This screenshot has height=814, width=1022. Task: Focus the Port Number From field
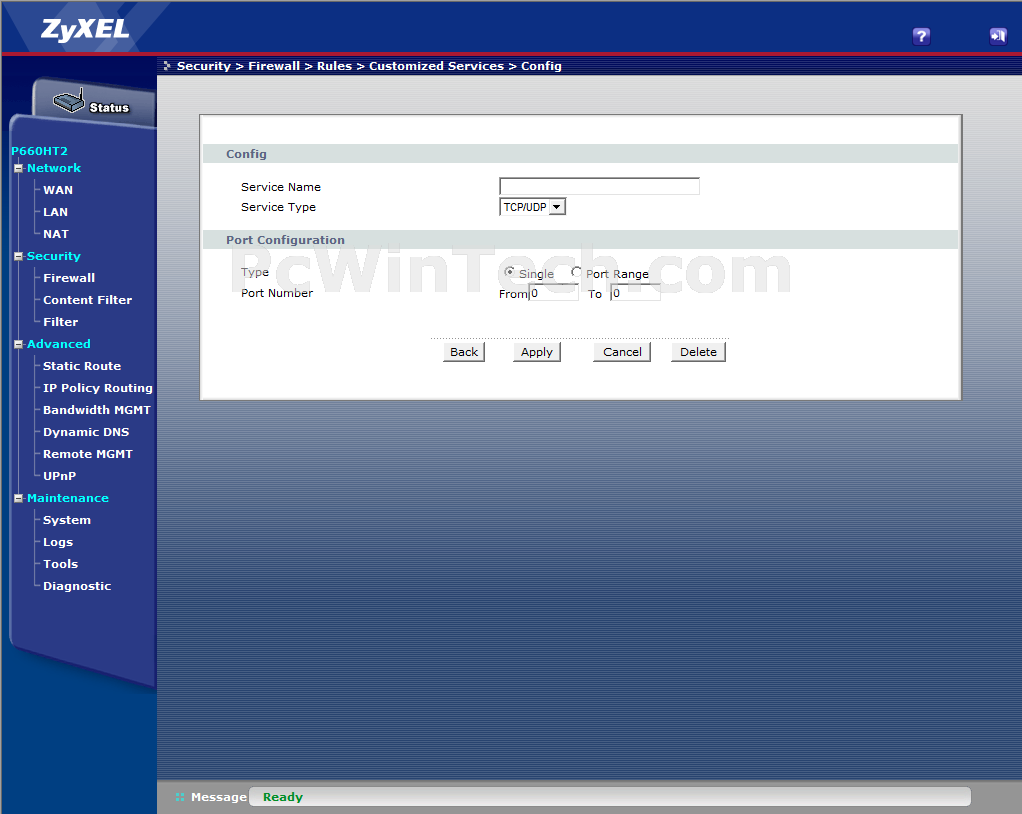[x=553, y=293]
